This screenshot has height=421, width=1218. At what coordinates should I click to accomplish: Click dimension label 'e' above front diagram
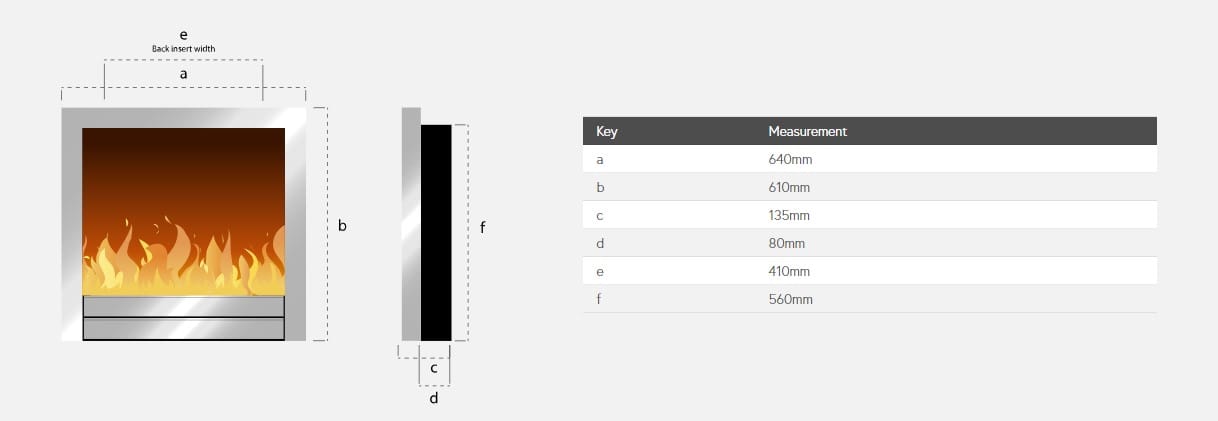click(183, 34)
